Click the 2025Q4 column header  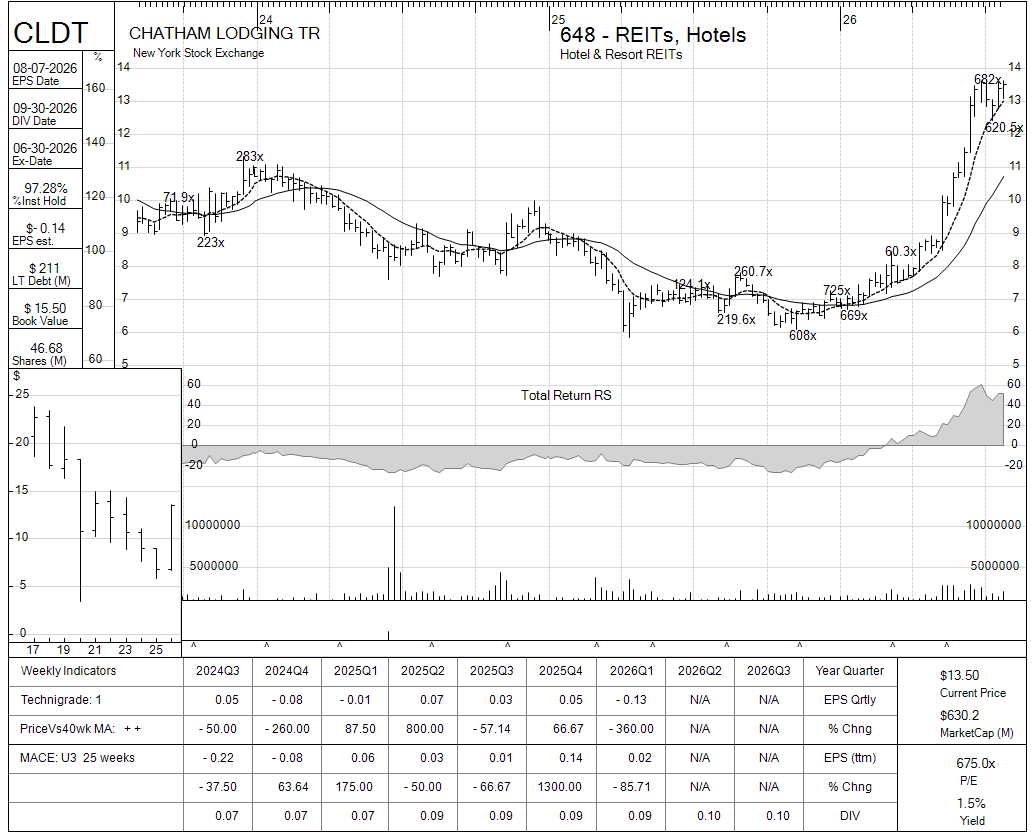[561, 671]
